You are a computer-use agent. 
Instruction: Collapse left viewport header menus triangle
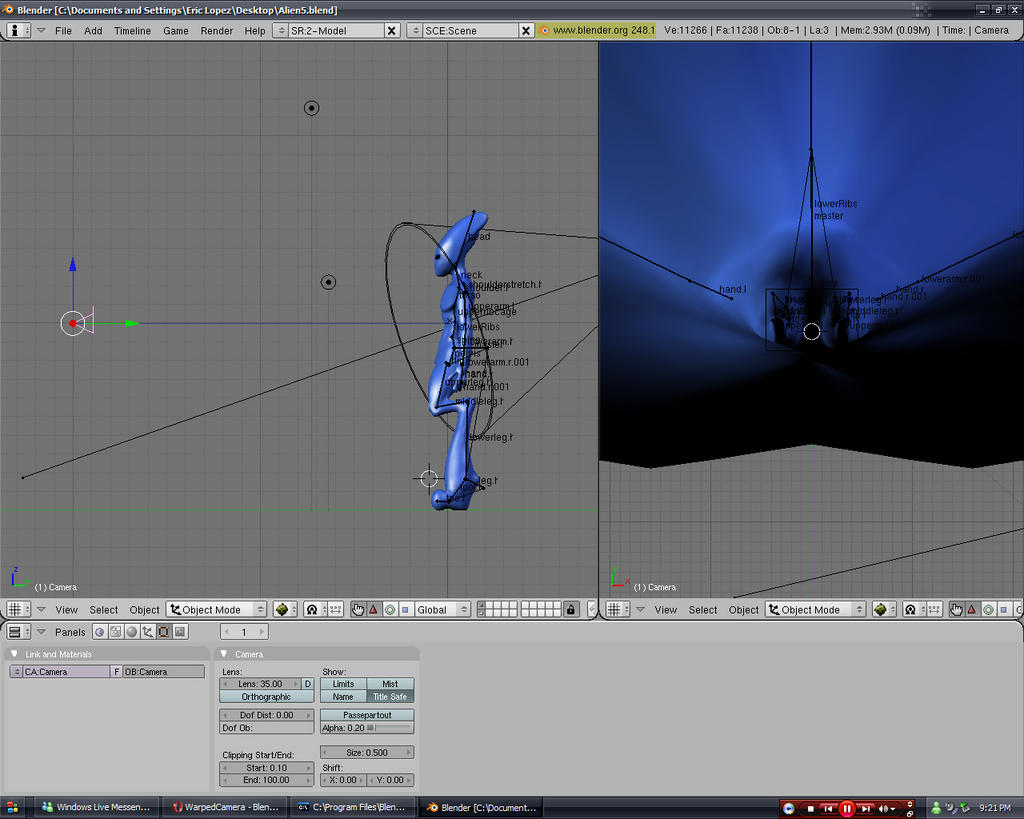[x=41, y=609]
